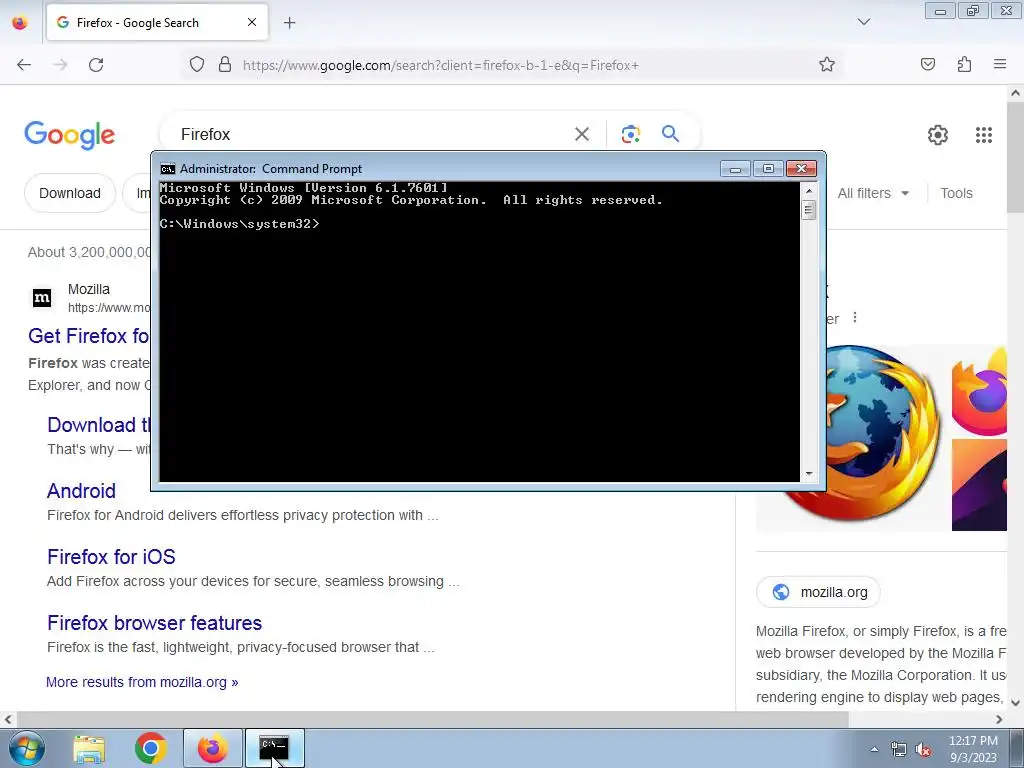This screenshot has height=768, width=1024.
Task: Open a new tab with plus button
Action: (x=289, y=23)
